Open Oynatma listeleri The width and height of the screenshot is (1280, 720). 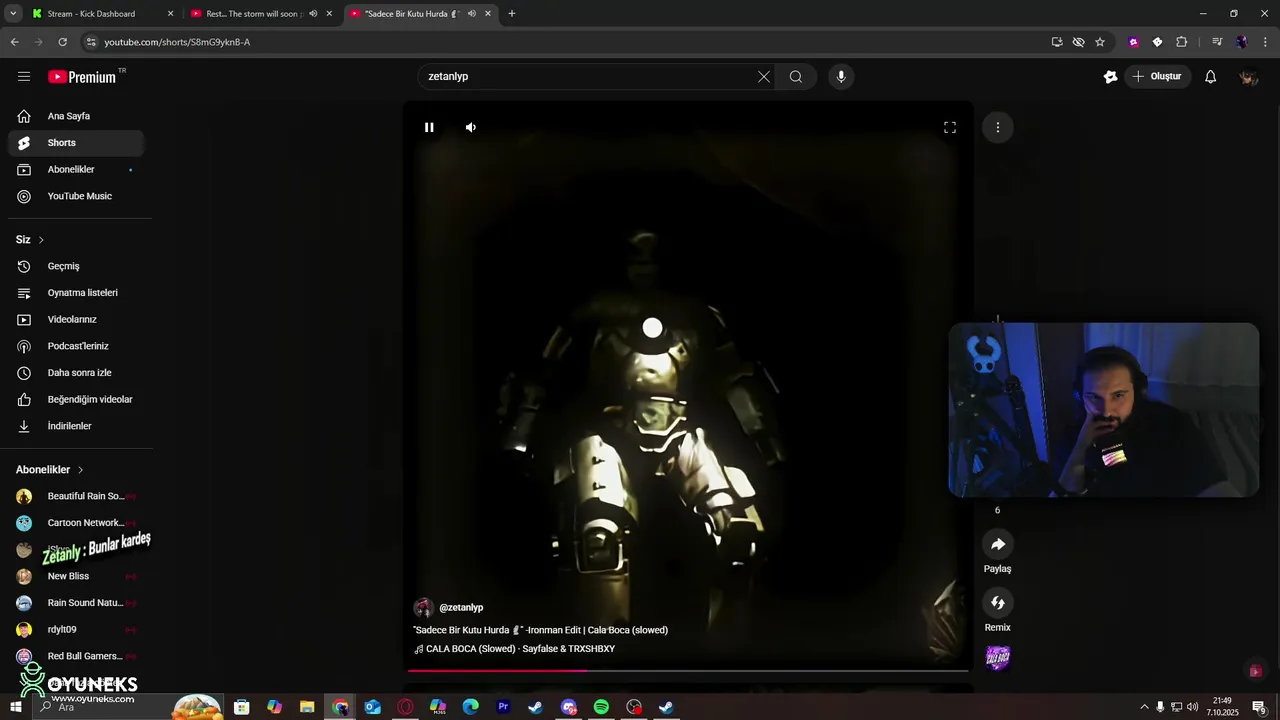(x=76, y=293)
